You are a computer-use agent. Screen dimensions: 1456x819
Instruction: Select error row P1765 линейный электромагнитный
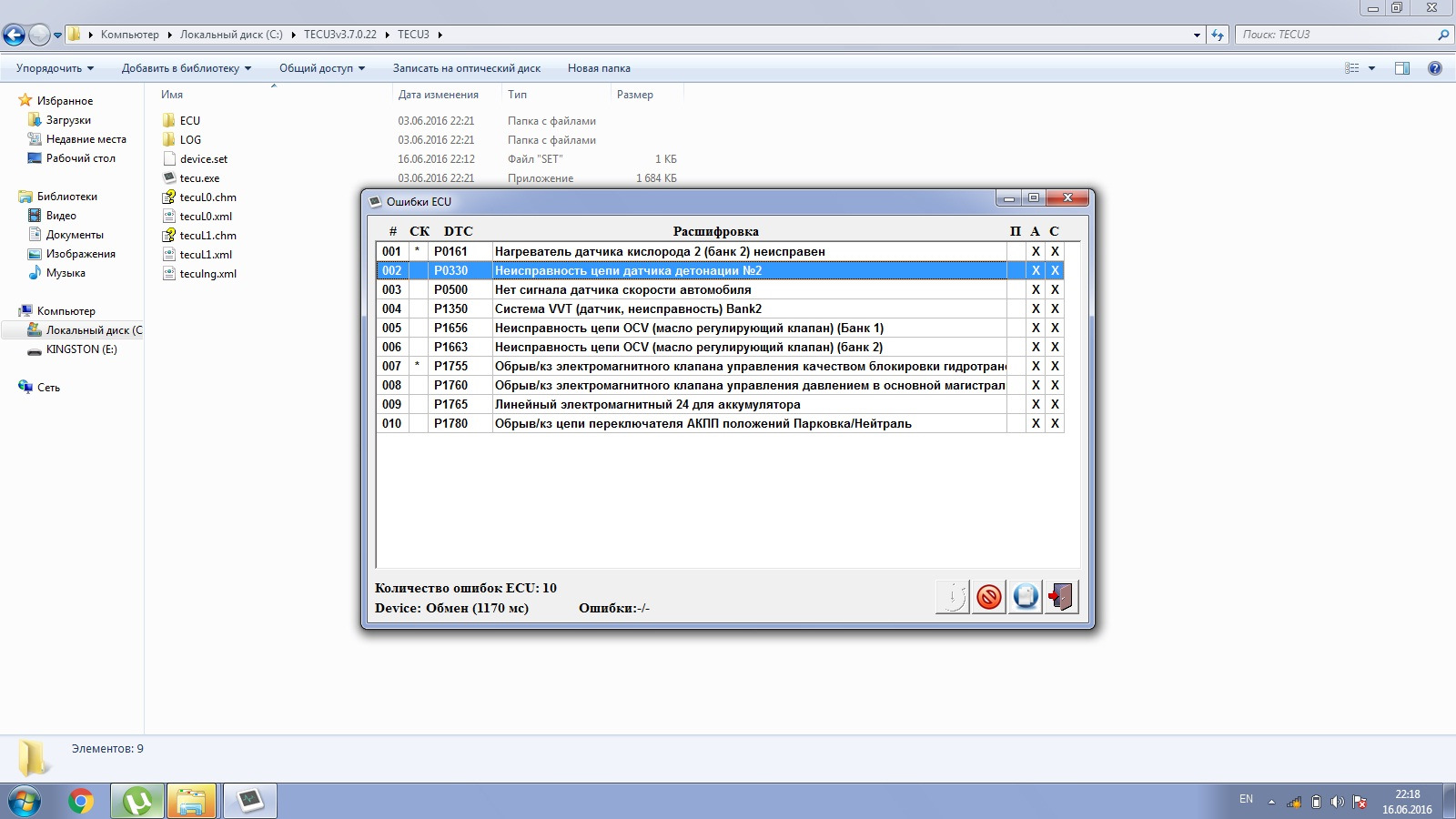720,404
